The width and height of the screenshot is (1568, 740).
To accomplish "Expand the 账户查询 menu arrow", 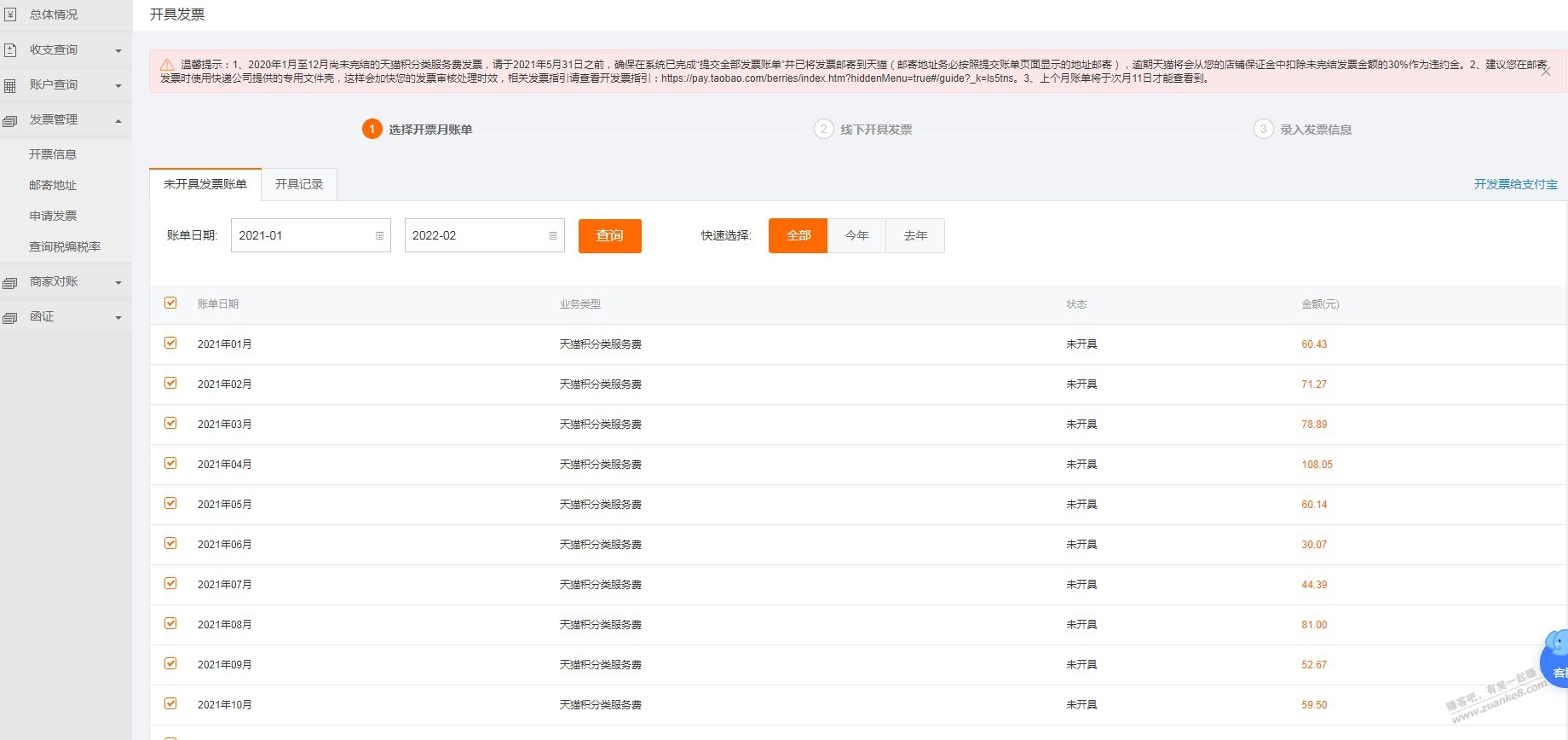I will tap(118, 85).
